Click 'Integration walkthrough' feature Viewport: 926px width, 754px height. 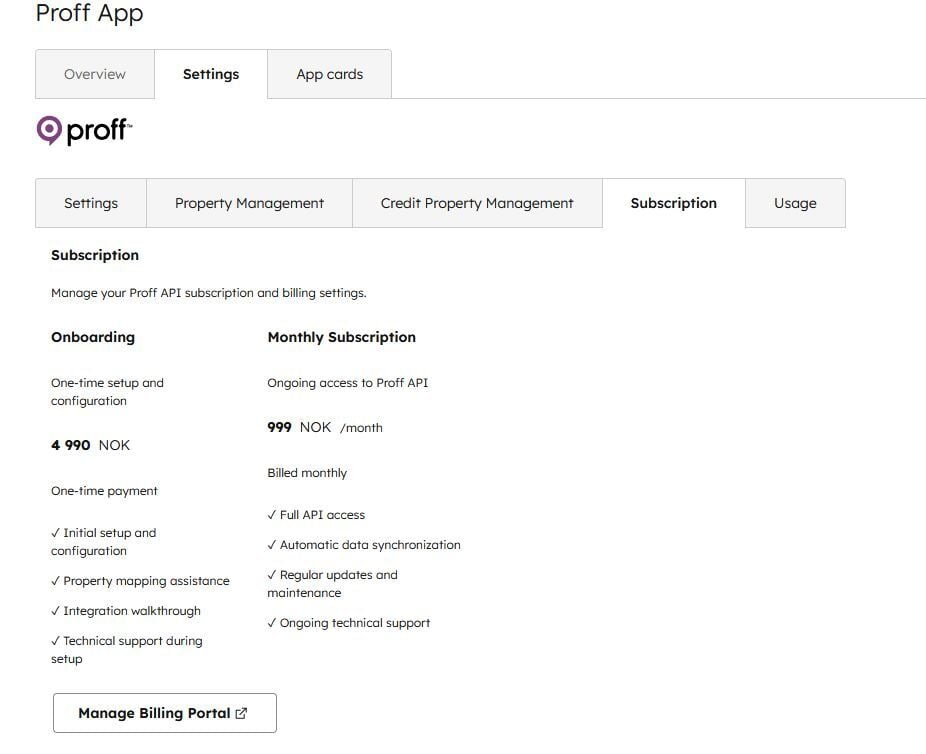click(126, 611)
